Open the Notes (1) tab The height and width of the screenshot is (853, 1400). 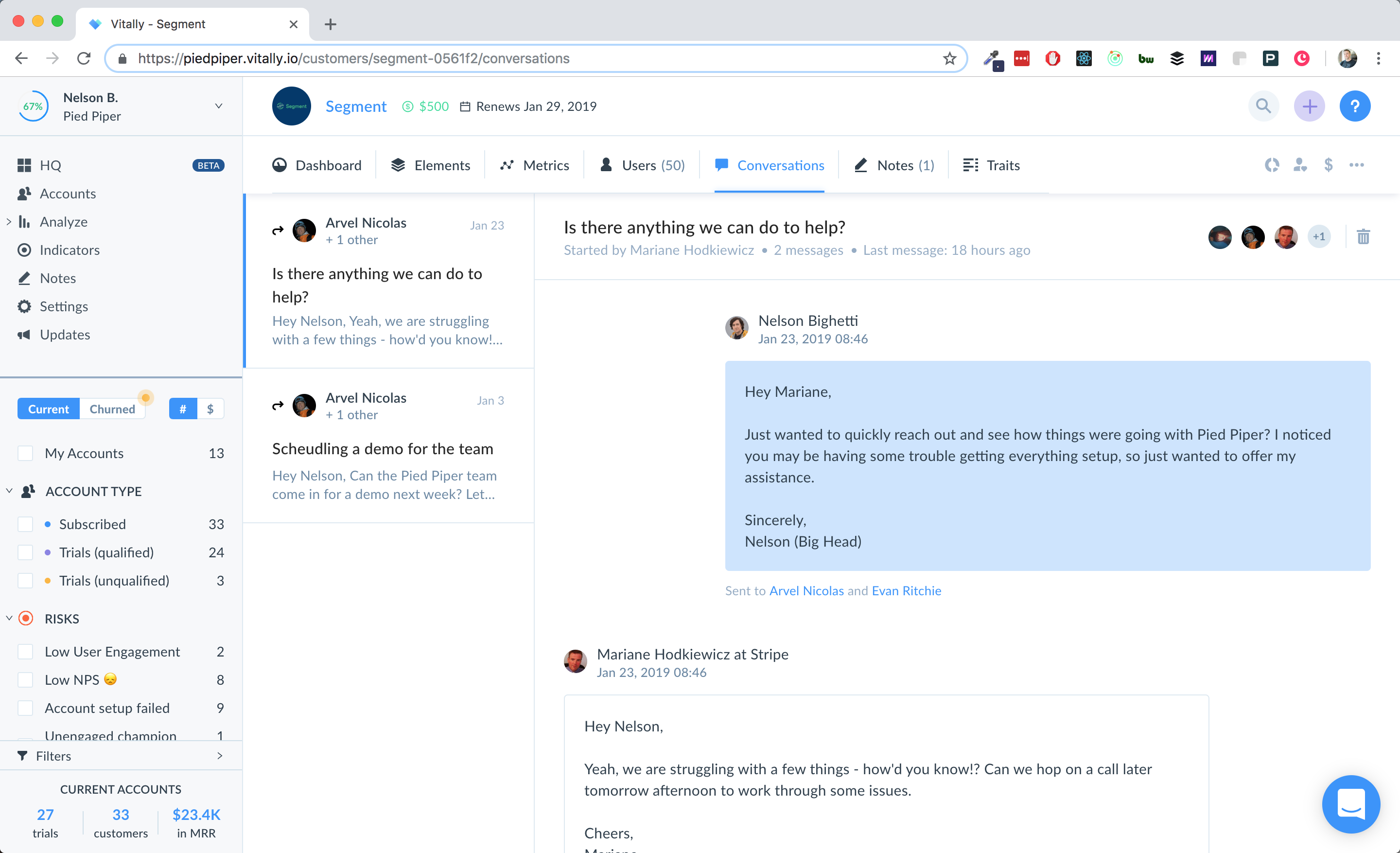[x=894, y=165]
